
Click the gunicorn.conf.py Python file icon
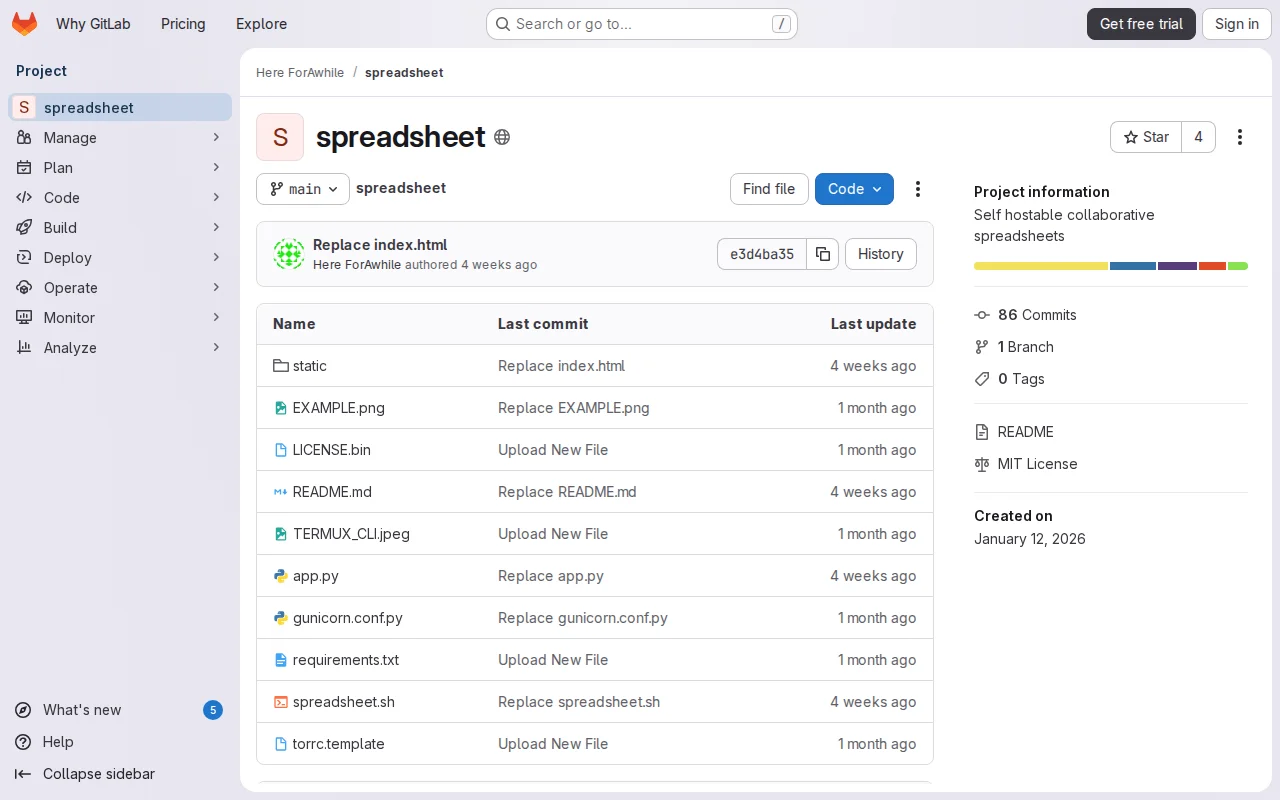click(281, 618)
